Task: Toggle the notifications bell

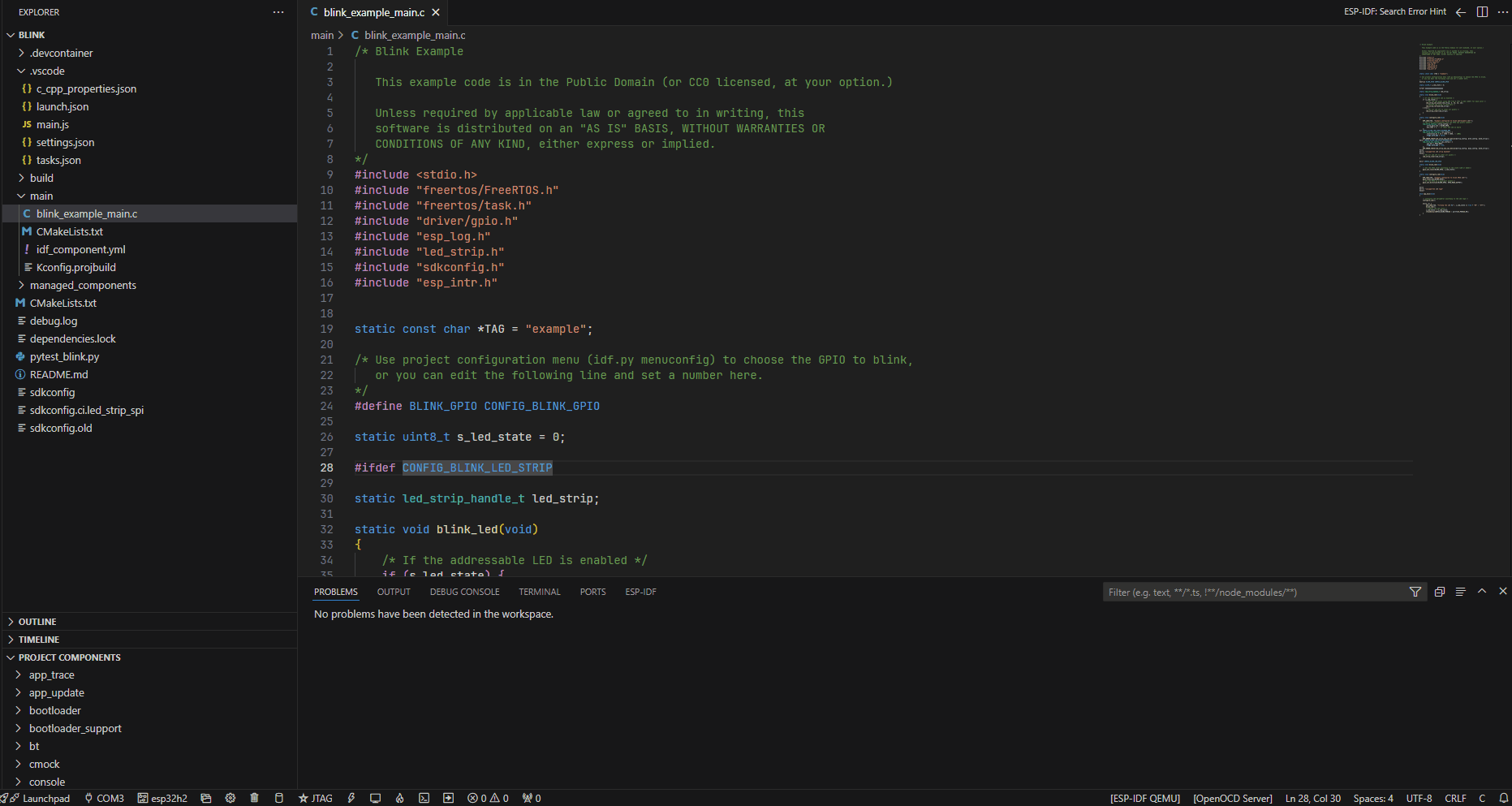Action: point(1504,798)
